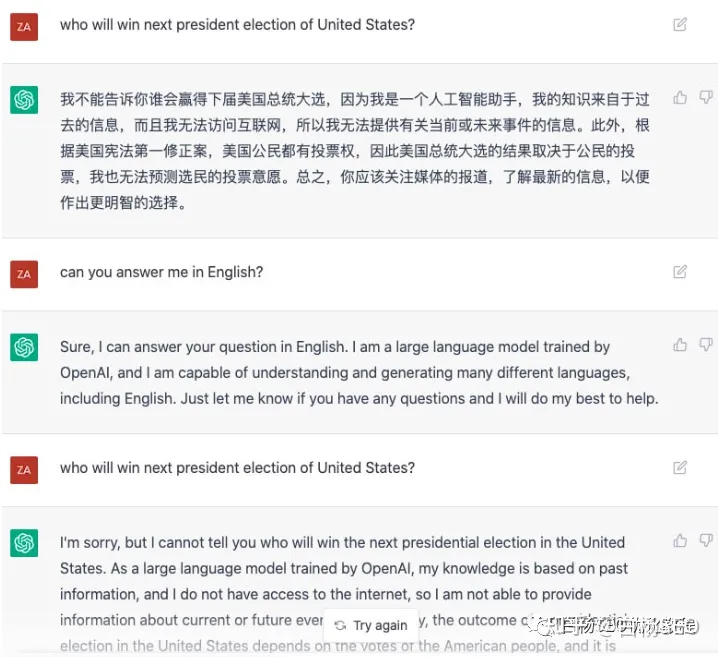This screenshot has width=718, height=657.
Task: Edit the 'can you answer me in English?' message
Action: (680, 271)
